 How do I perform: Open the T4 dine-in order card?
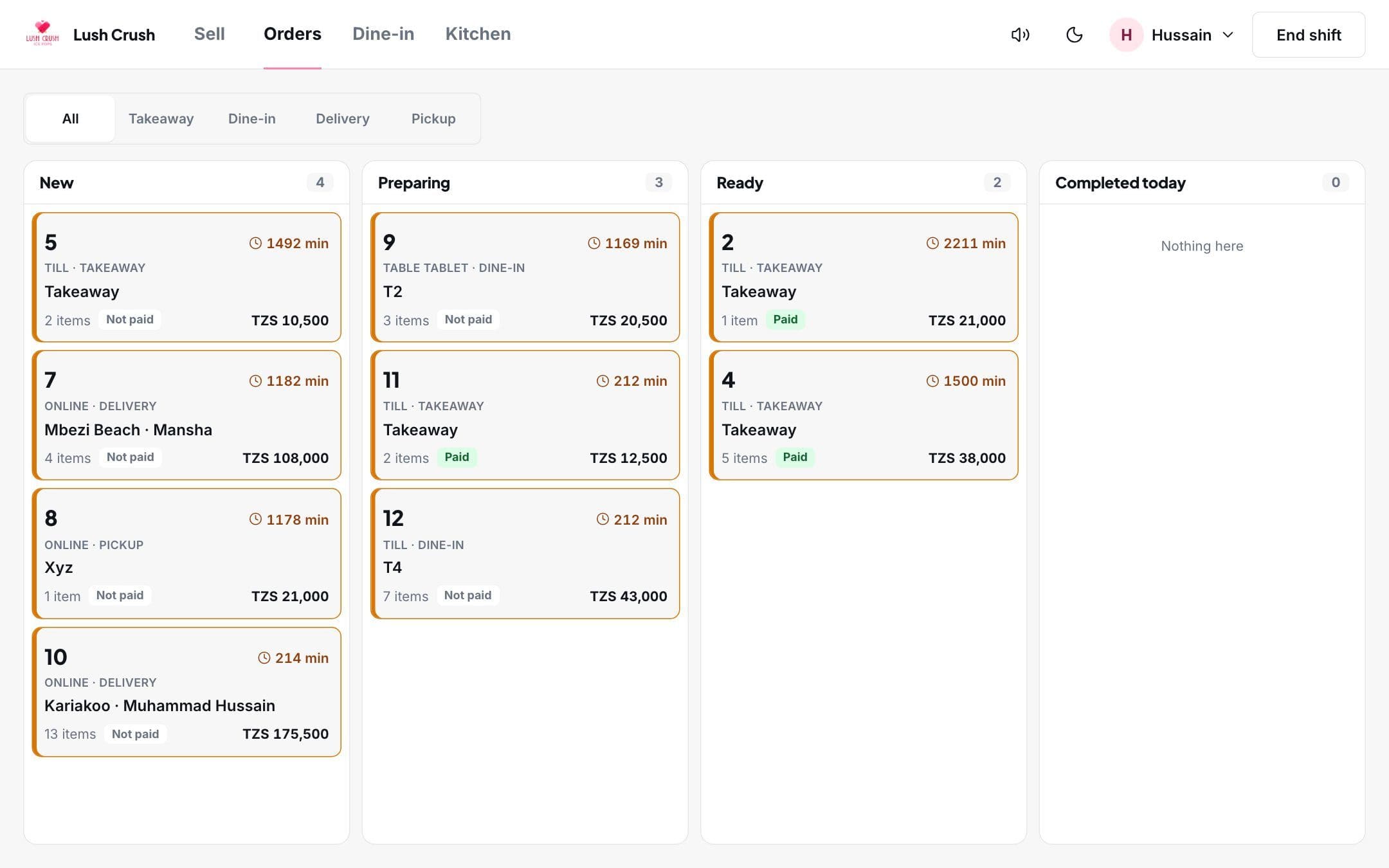pos(525,554)
